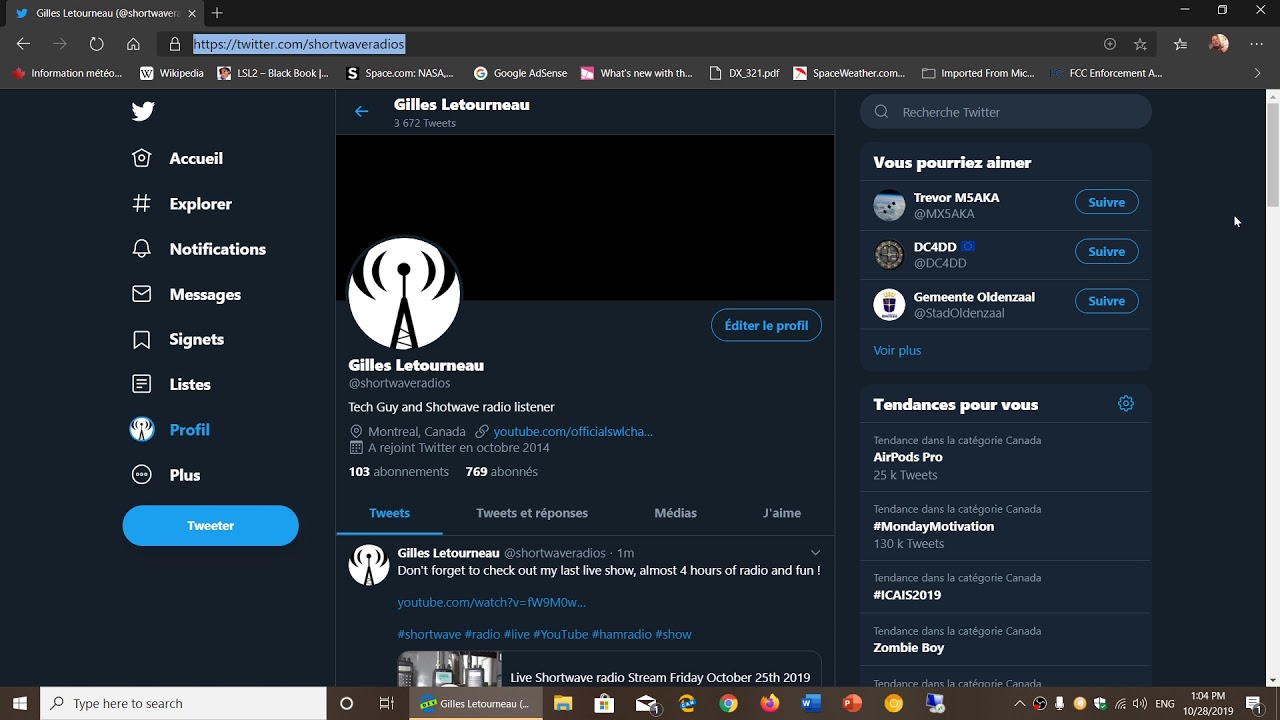This screenshot has height=720, width=1280.
Task: Open the Imported From Mic... bookmarks folder
Action: [x=978, y=73]
